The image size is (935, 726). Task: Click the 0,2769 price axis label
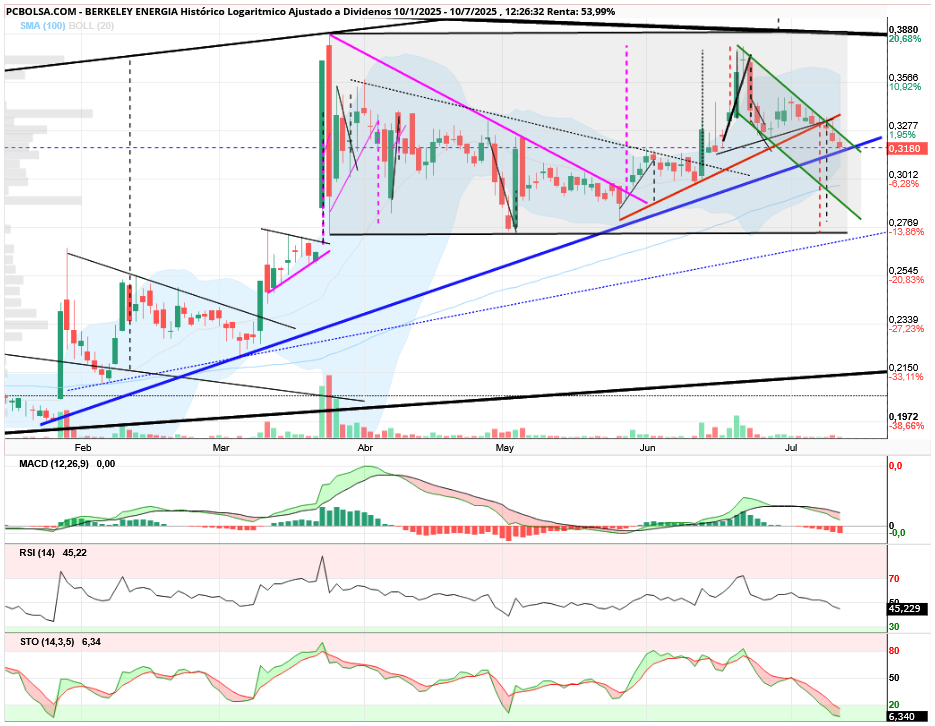tap(903, 222)
